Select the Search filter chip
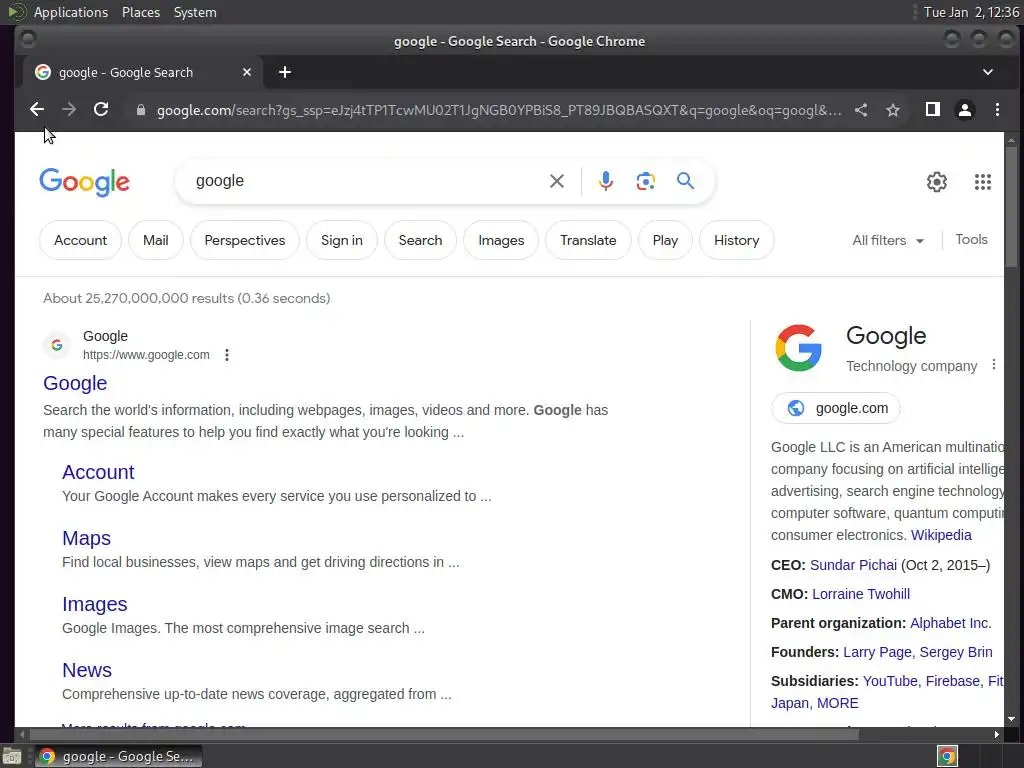Screen dimensions: 1024x768 tap(421, 240)
